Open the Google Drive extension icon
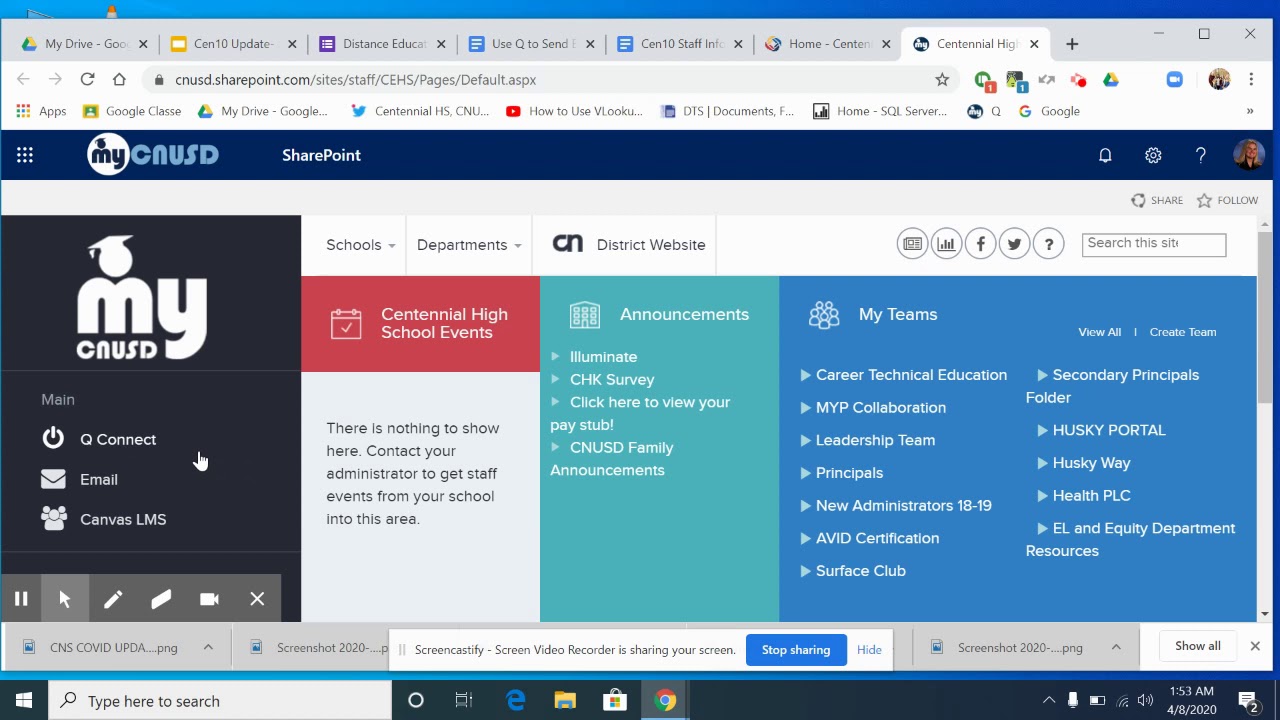 pos(1111,80)
